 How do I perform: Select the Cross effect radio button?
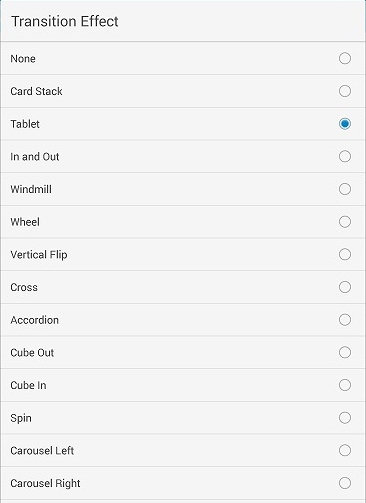[345, 287]
